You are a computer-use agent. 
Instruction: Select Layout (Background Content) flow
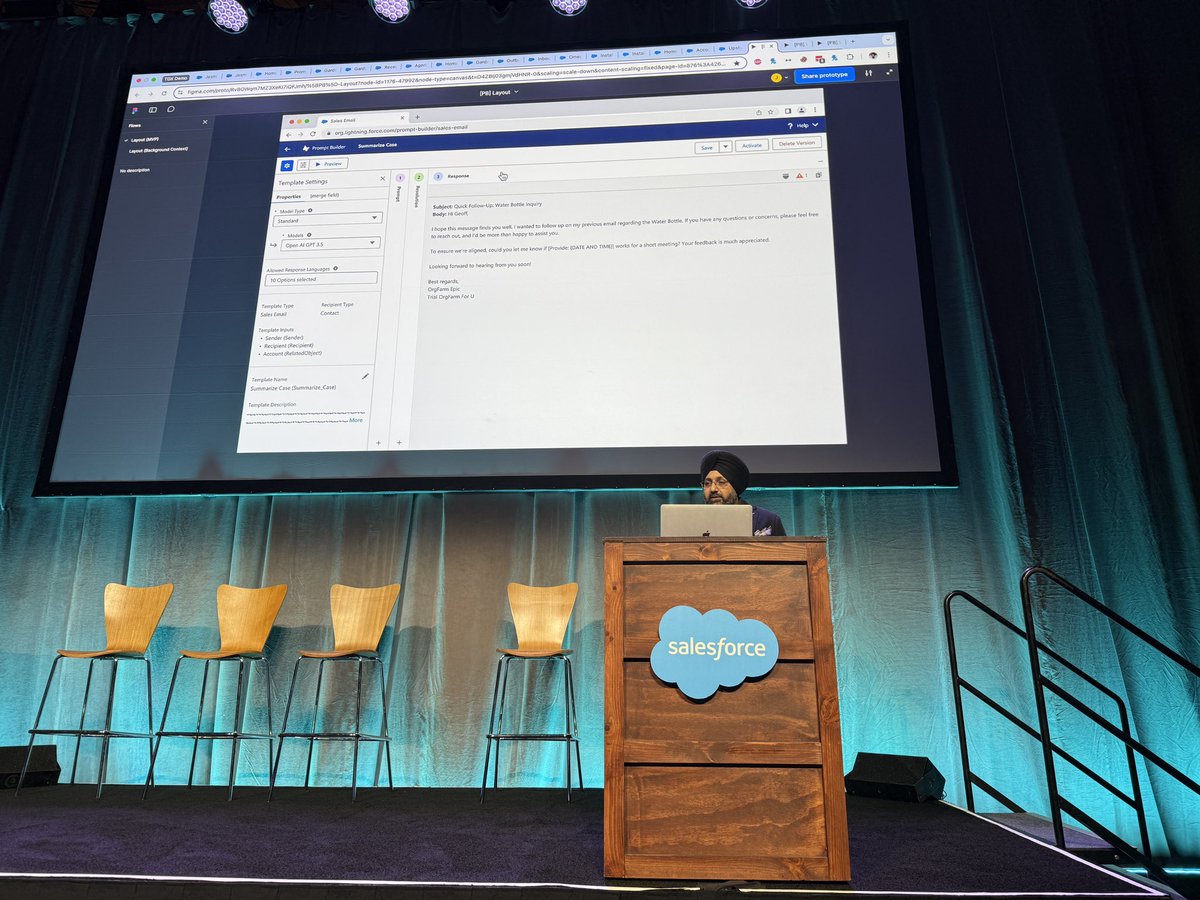(158, 150)
